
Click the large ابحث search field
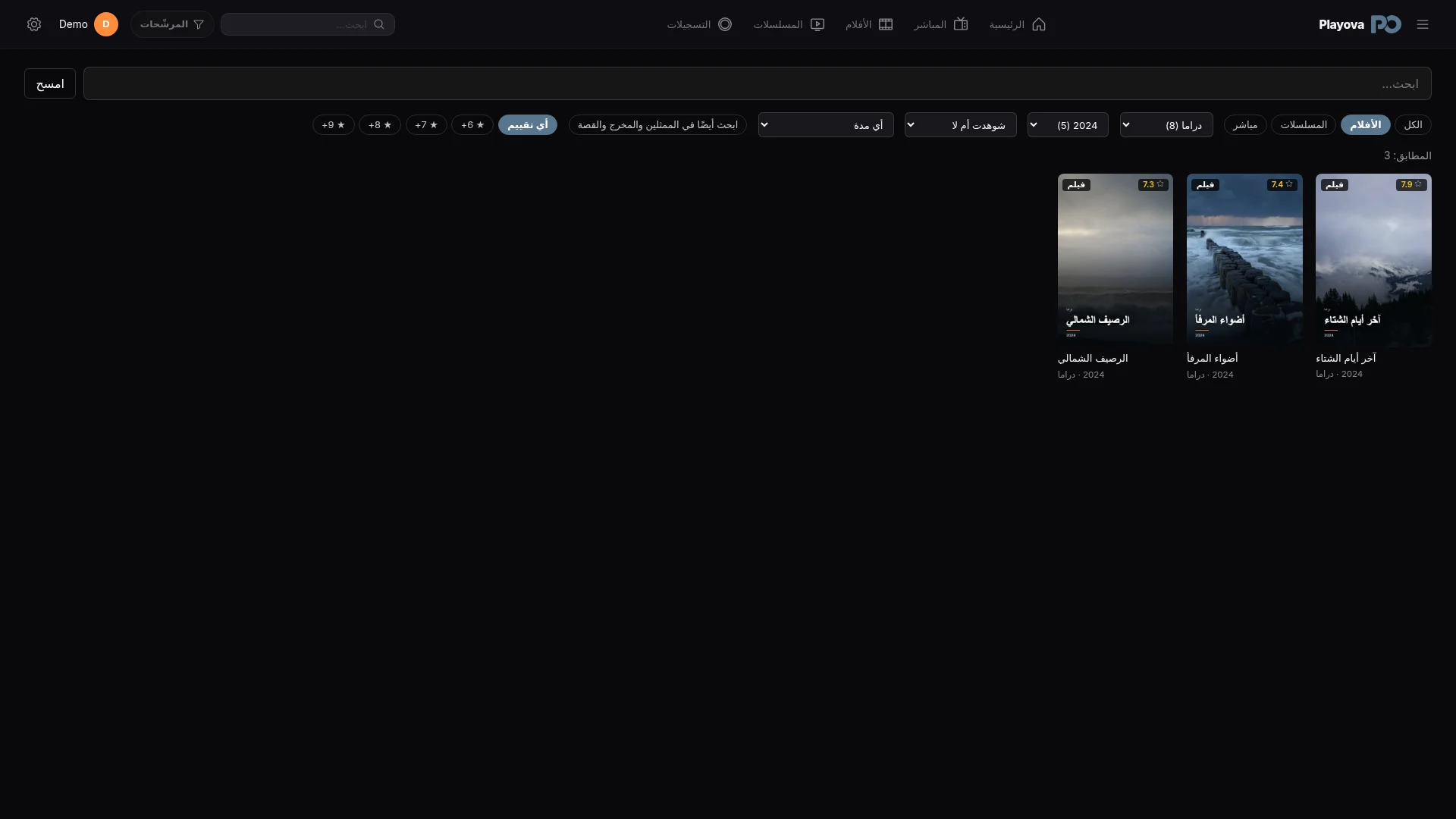(x=758, y=83)
